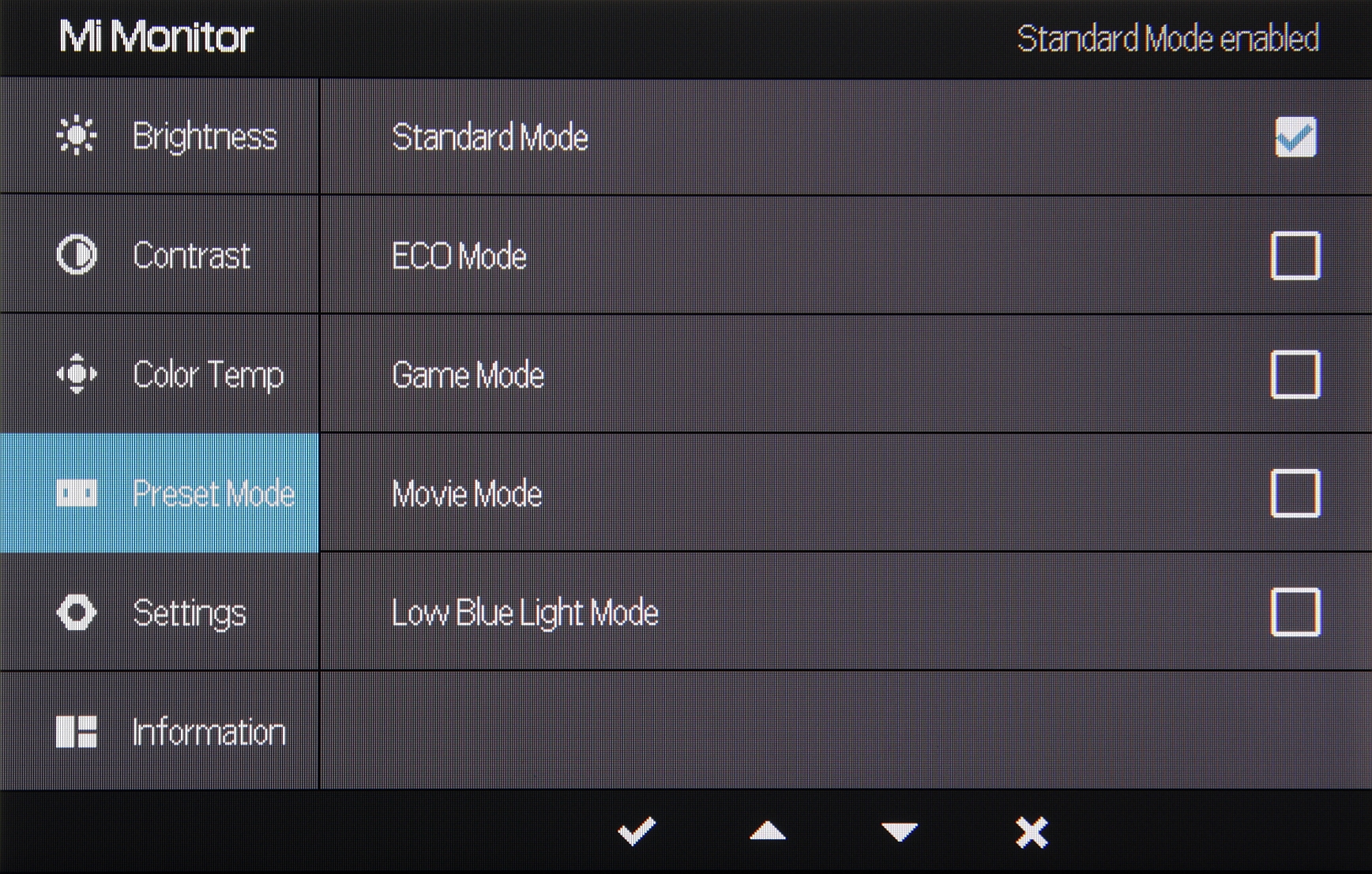This screenshot has height=874, width=1372.
Task: Click the Settings gear icon
Action: click(77, 613)
